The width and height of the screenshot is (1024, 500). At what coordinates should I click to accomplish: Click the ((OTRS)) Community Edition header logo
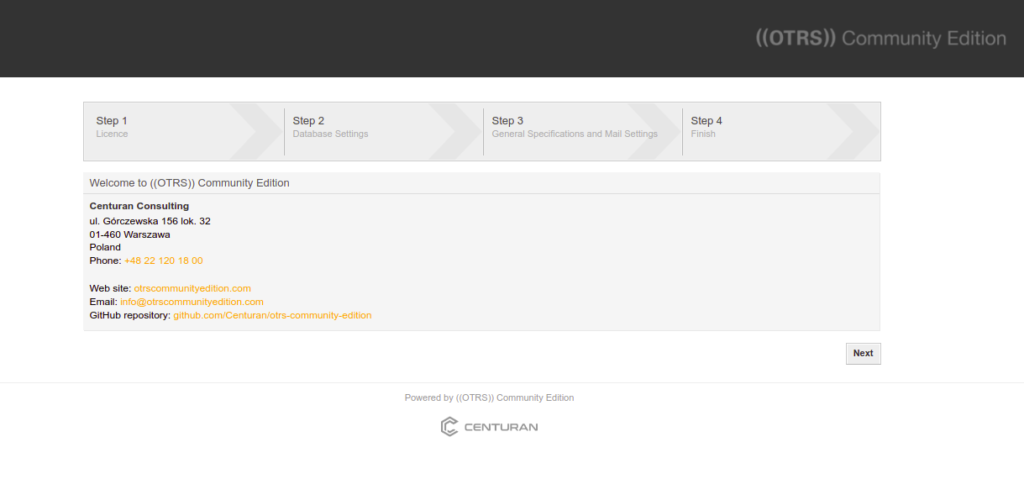[x=880, y=39]
